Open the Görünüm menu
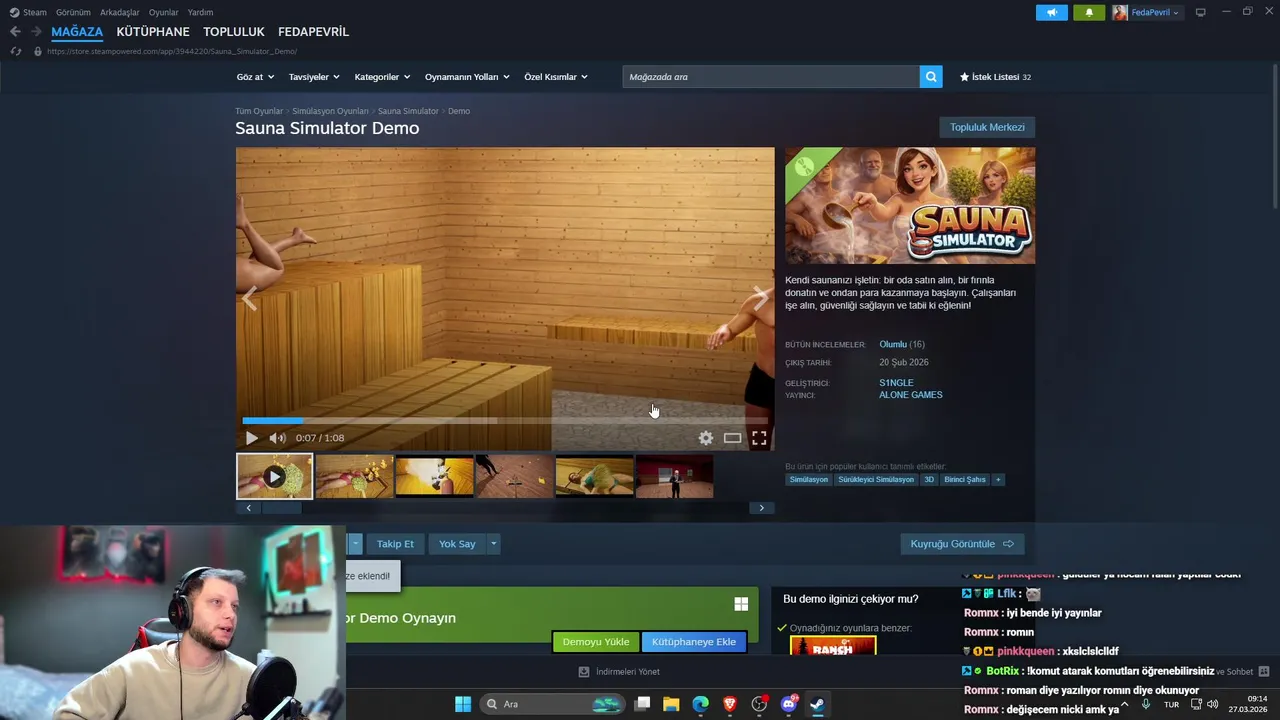Screen dimensions: 1280x720 [x=73, y=12]
